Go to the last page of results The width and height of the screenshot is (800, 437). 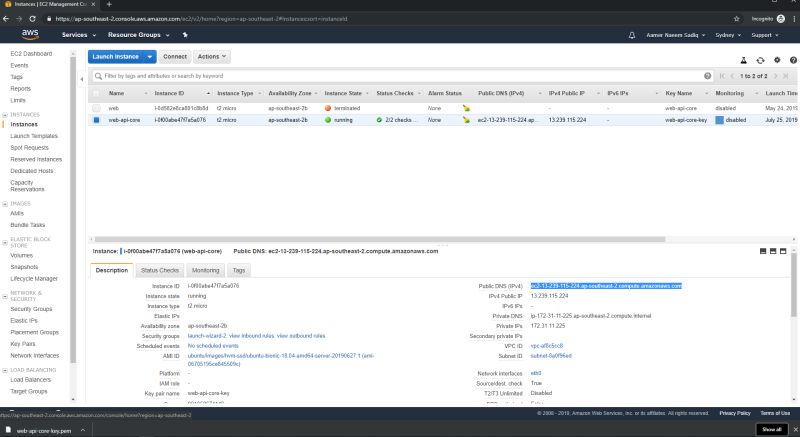785,76
